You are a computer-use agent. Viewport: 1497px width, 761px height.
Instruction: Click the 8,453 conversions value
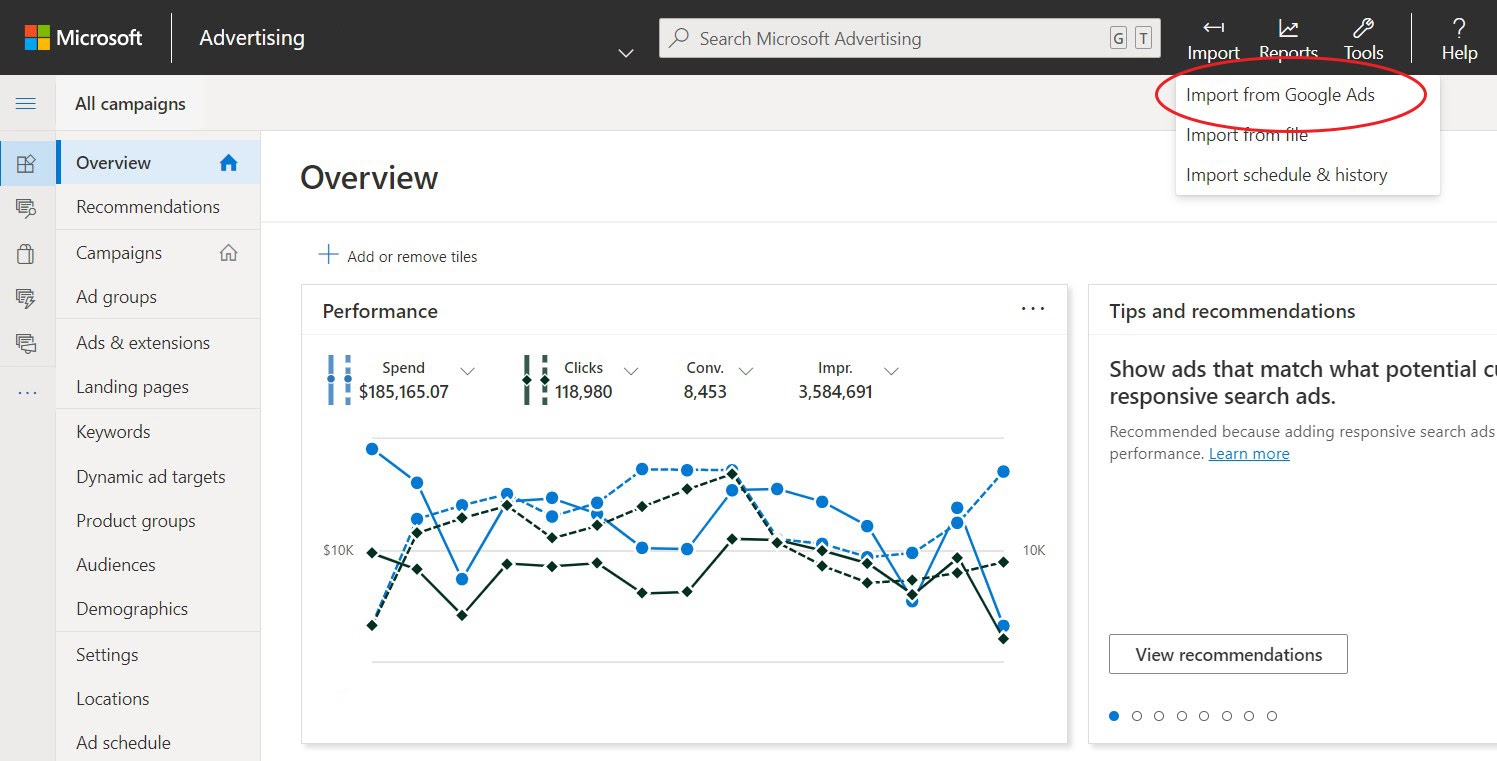[x=705, y=392]
